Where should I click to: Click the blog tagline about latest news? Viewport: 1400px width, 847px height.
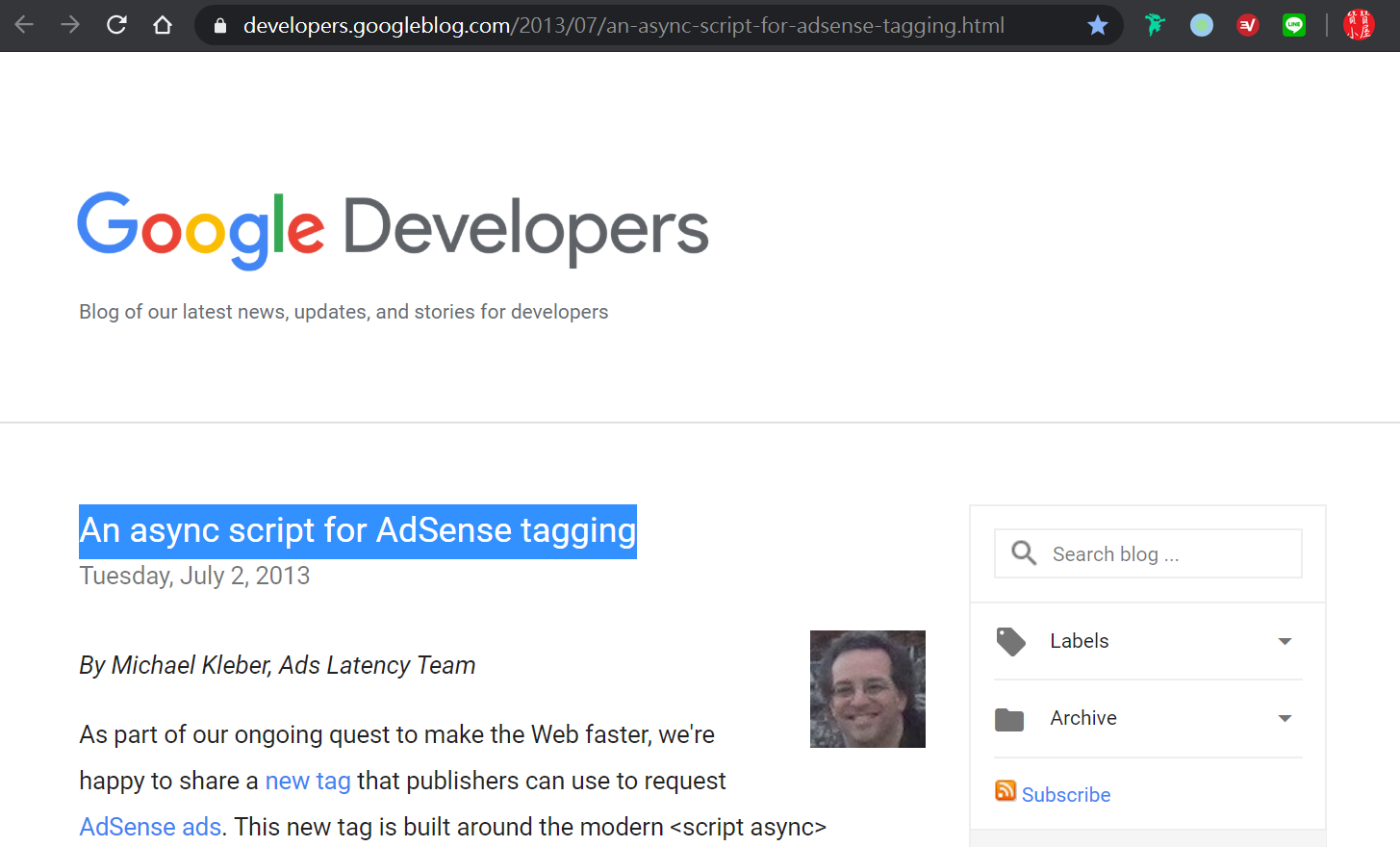tap(344, 312)
